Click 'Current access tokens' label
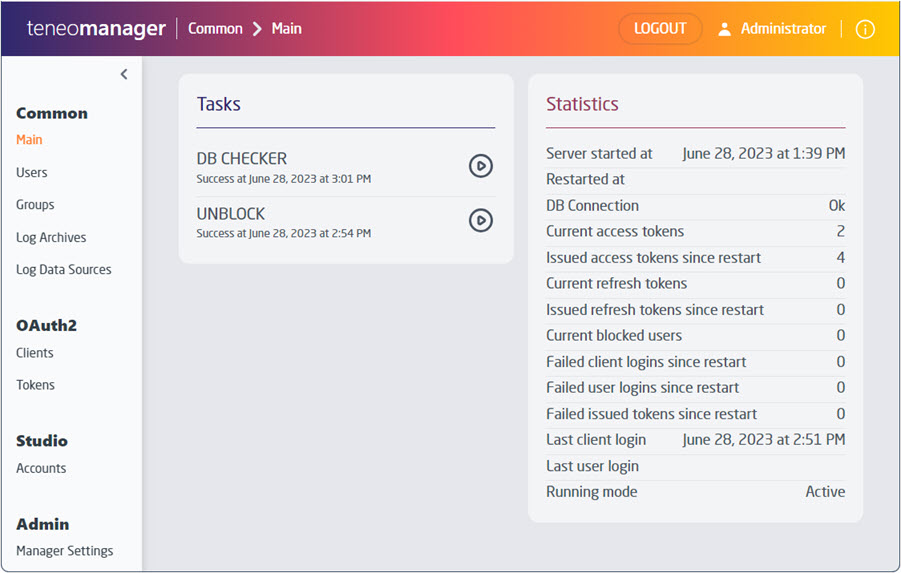Screen dimensions: 901x573 click(x=615, y=232)
